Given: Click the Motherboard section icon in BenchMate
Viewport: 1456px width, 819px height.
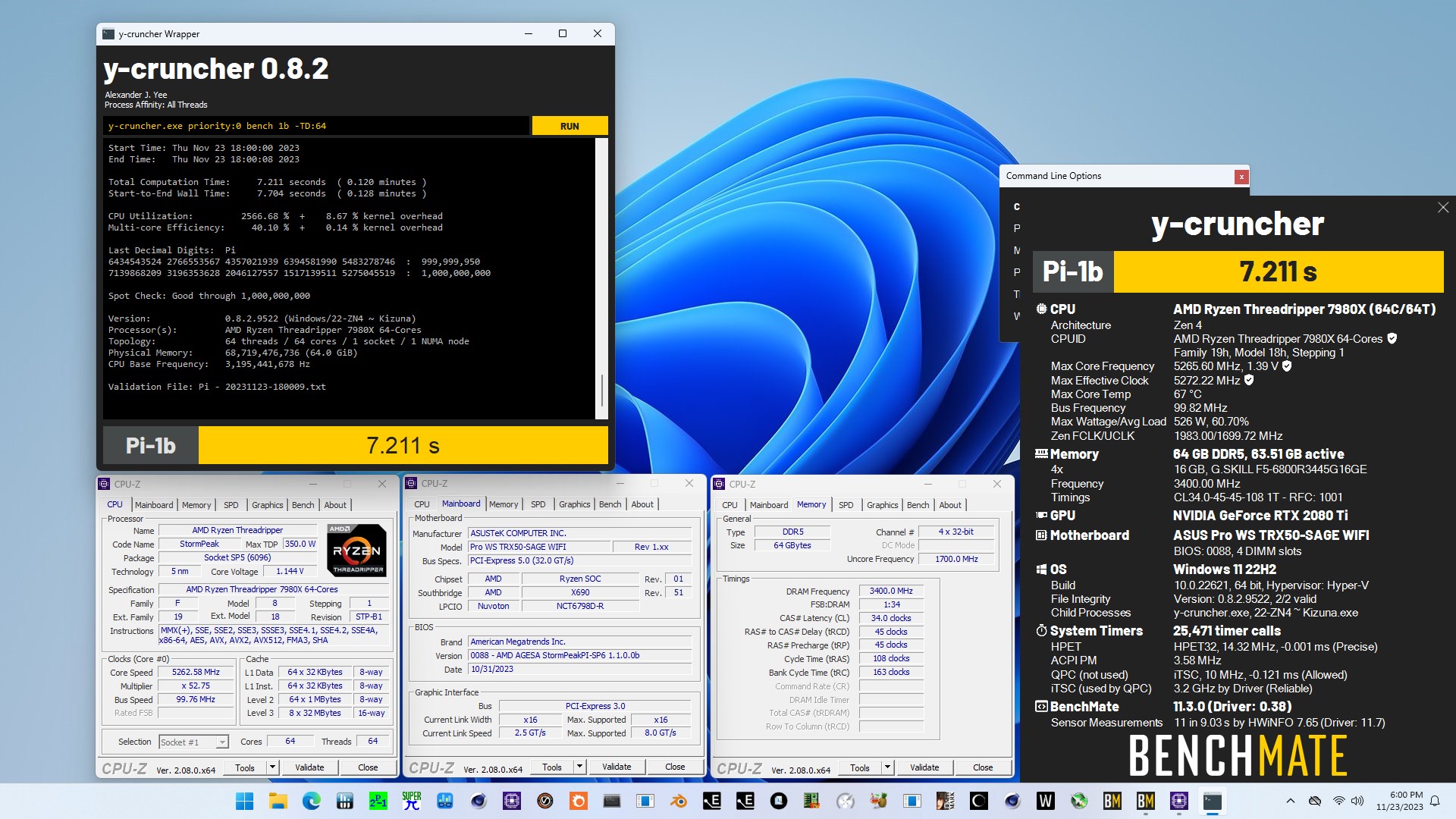Looking at the screenshot, I should [x=1042, y=535].
